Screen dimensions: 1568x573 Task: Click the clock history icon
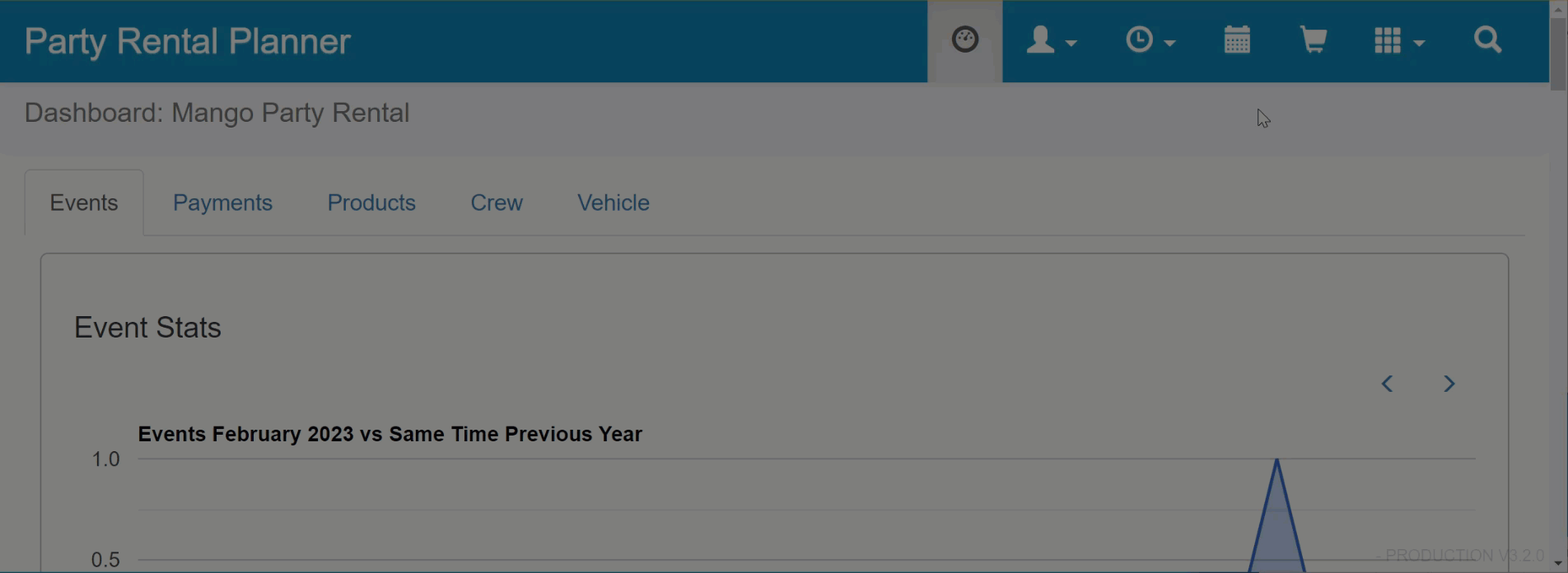[x=1139, y=40]
